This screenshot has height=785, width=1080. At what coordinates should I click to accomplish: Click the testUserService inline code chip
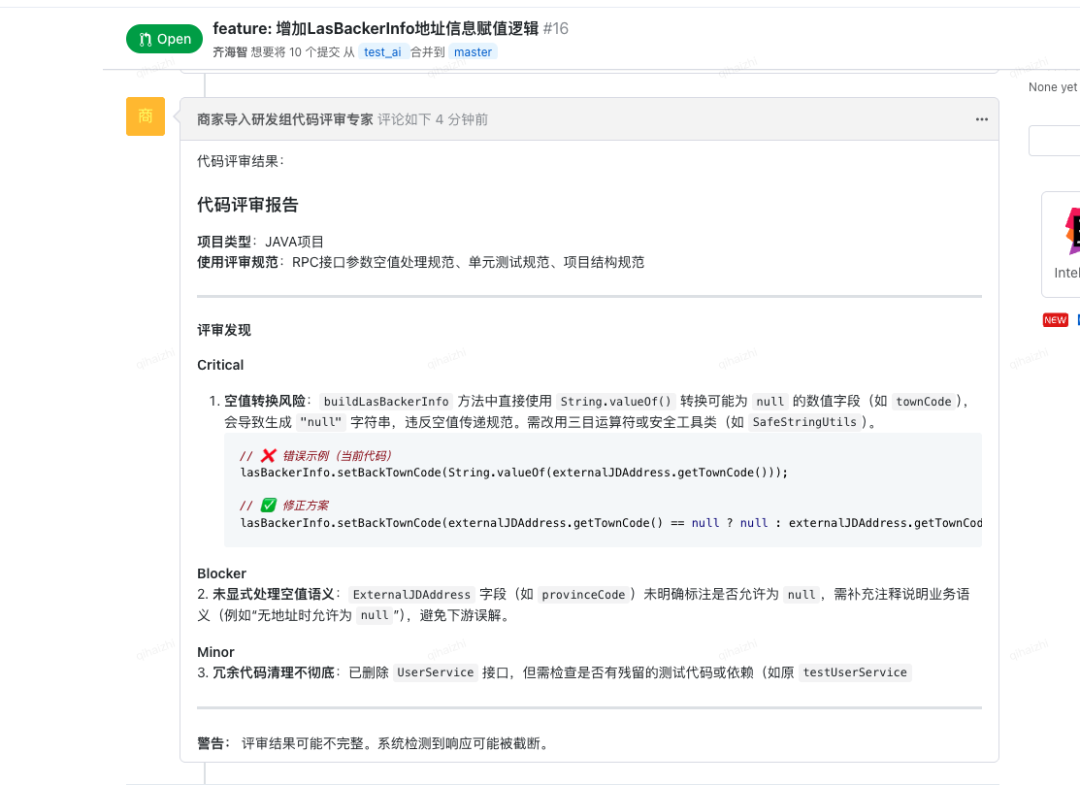pos(855,672)
